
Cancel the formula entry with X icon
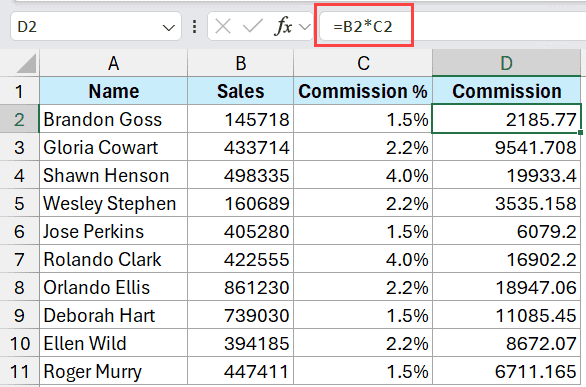(223, 27)
